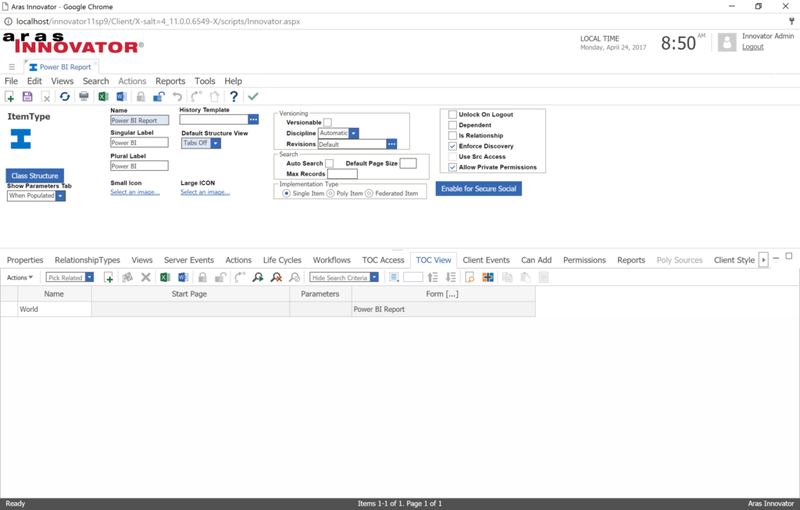Click the Save item toolbar icon
The image size is (800, 510).
click(27, 97)
